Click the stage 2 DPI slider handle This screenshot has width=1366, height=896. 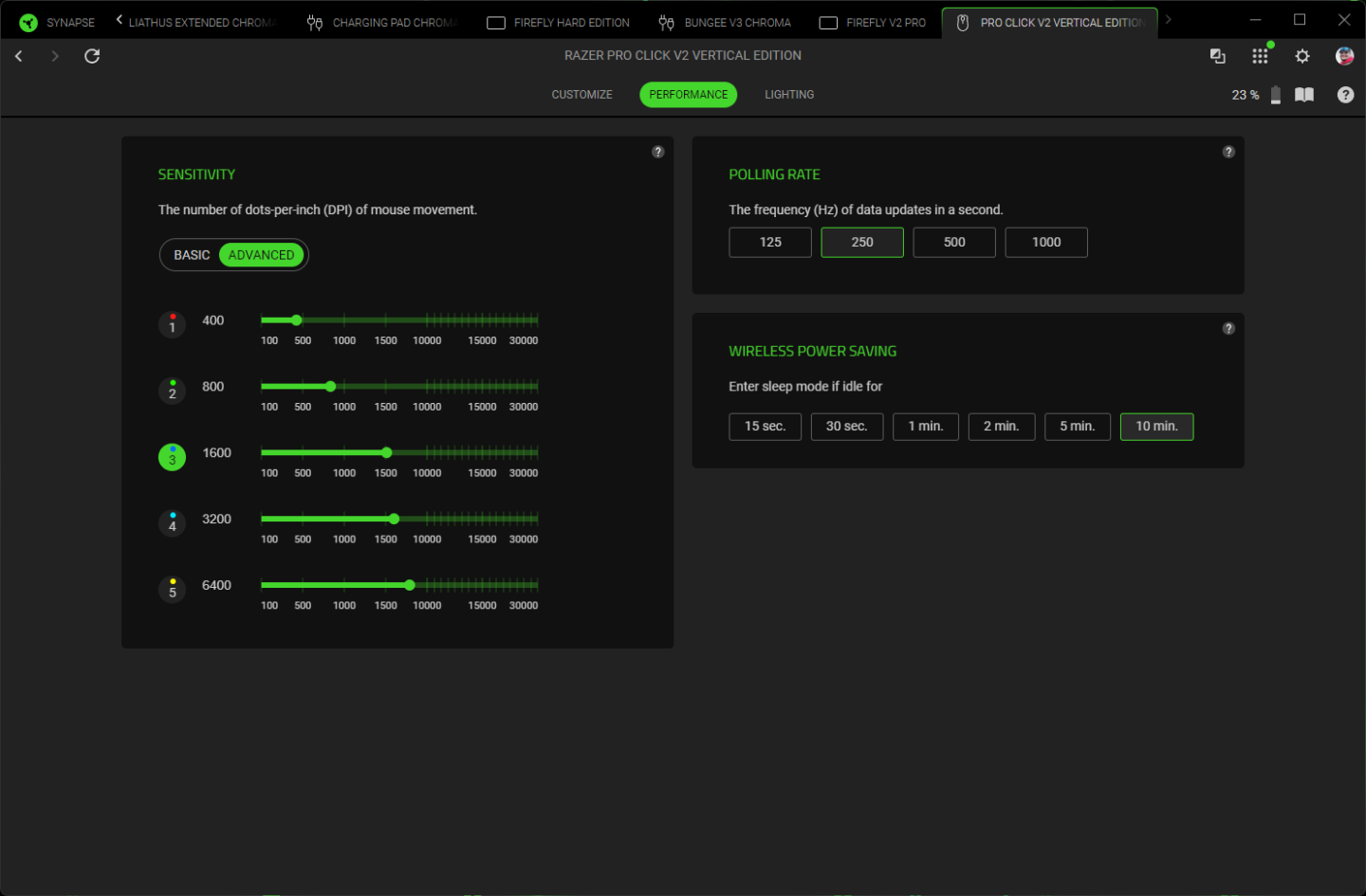[330, 387]
